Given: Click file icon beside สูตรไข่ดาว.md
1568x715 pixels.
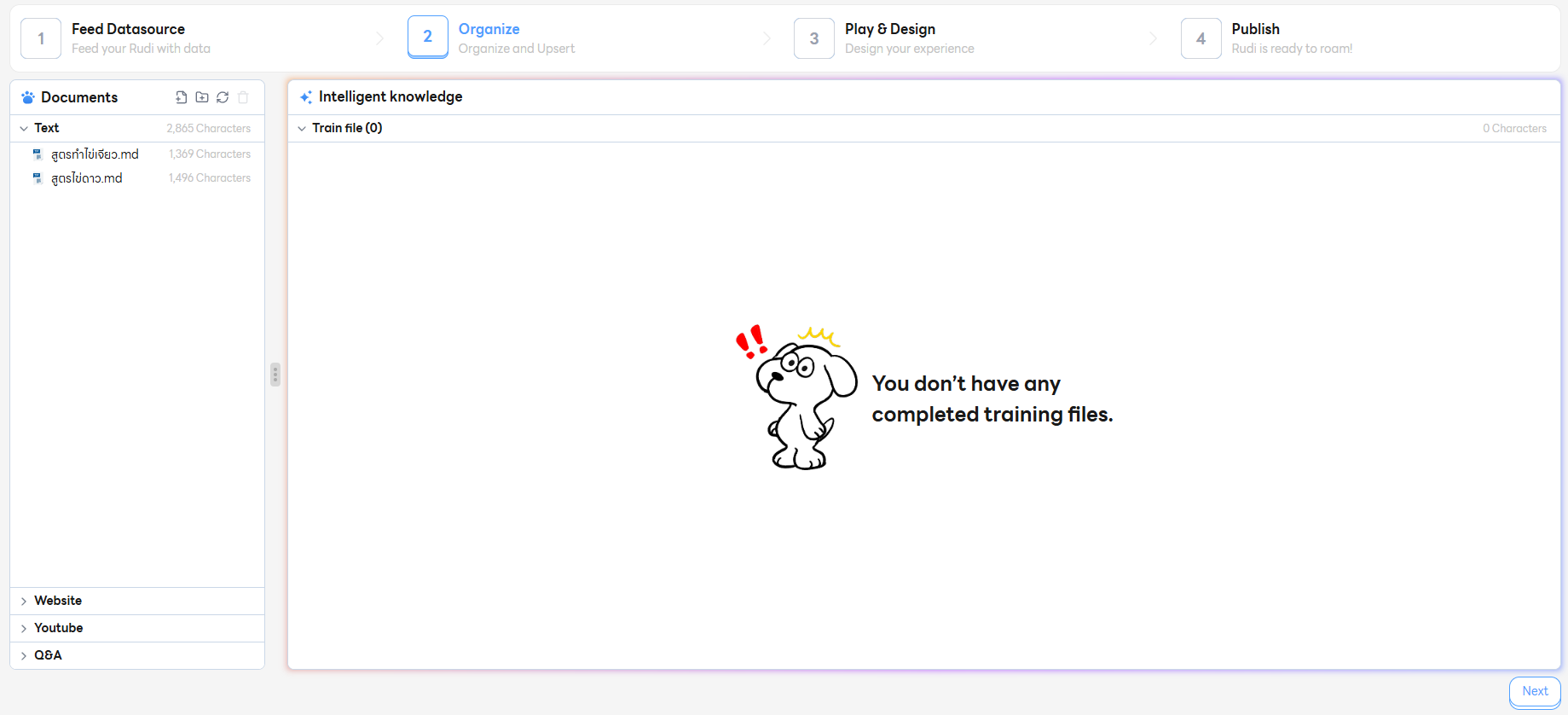Looking at the screenshot, I should [x=38, y=178].
